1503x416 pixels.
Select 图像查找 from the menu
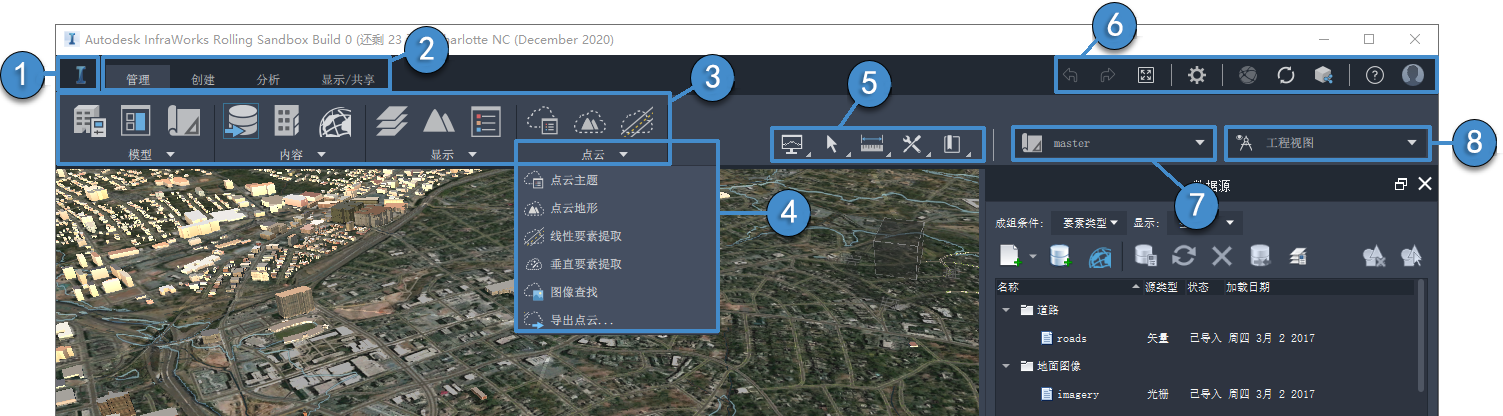pyautogui.click(x=617, y=292)
